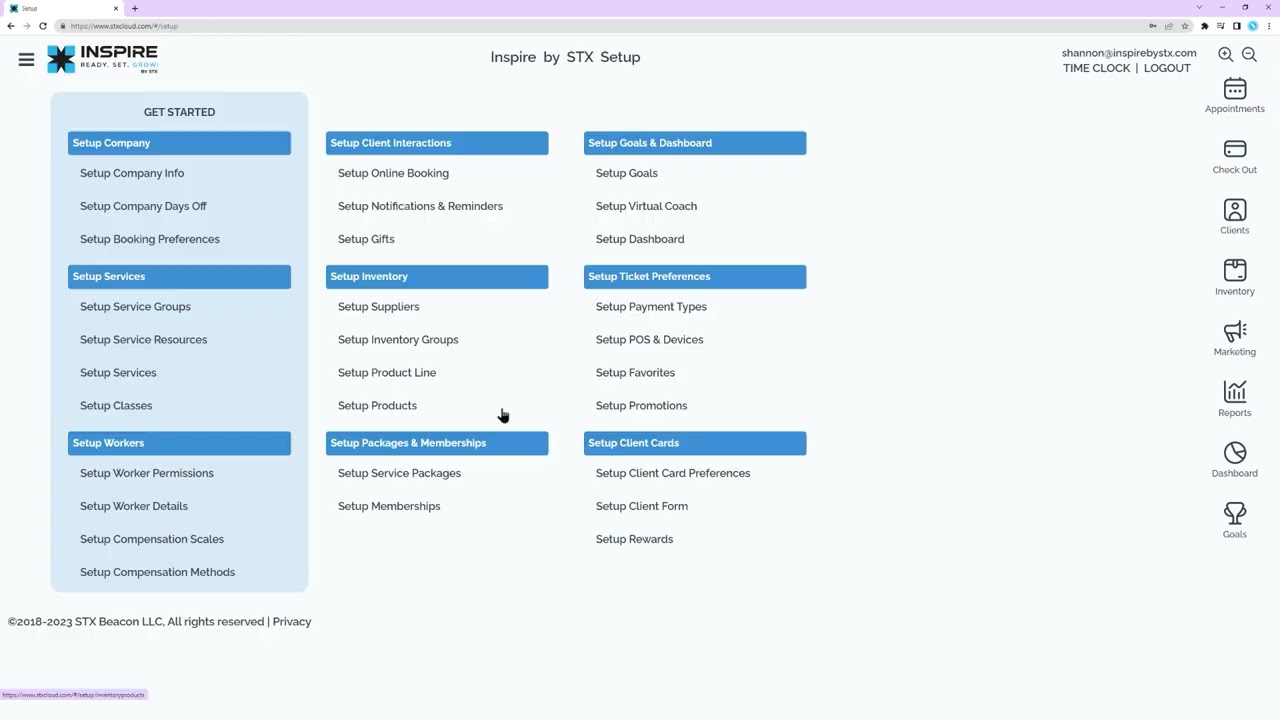Open Setup Payment Types

click(651, 307)
